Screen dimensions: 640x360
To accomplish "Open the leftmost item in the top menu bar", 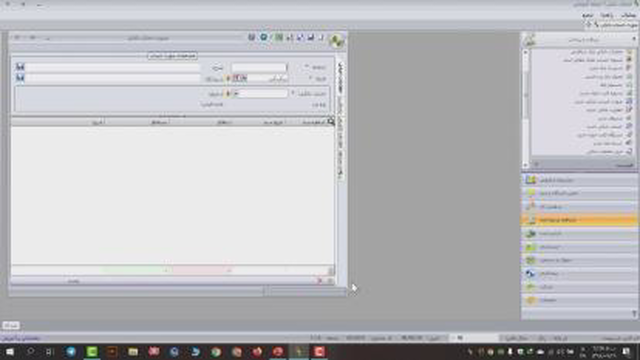I will coord(588,15).
